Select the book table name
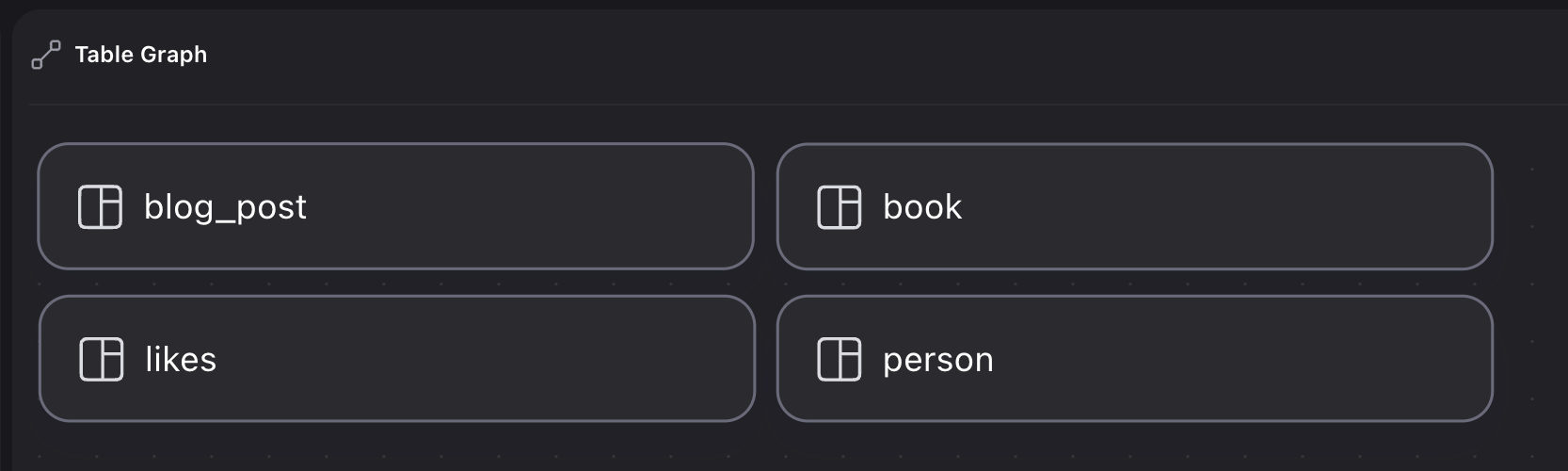The height and width of the screenshot is (471, 1568). click(x=922, y=207)
